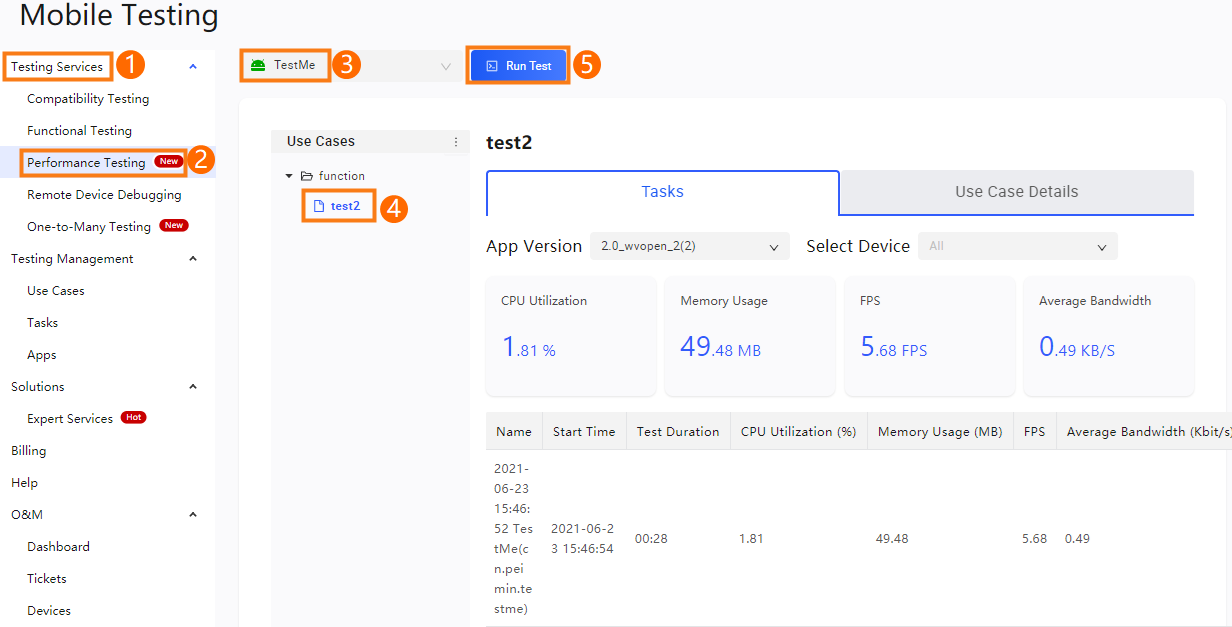Click the Name column header
Image resolution: width=1232 pixels, height=627 pixels.
[x=514, y=432]
